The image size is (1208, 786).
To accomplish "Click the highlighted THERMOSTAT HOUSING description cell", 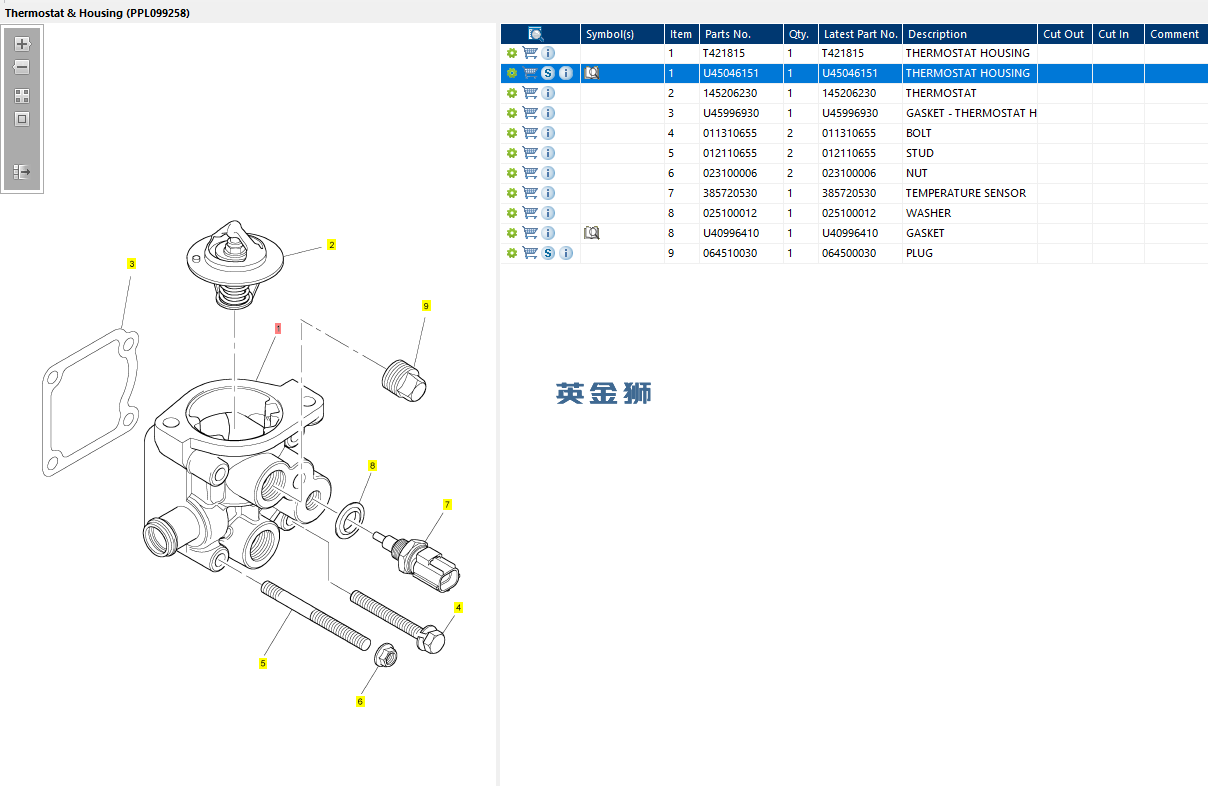I will (x=970, y=73).
